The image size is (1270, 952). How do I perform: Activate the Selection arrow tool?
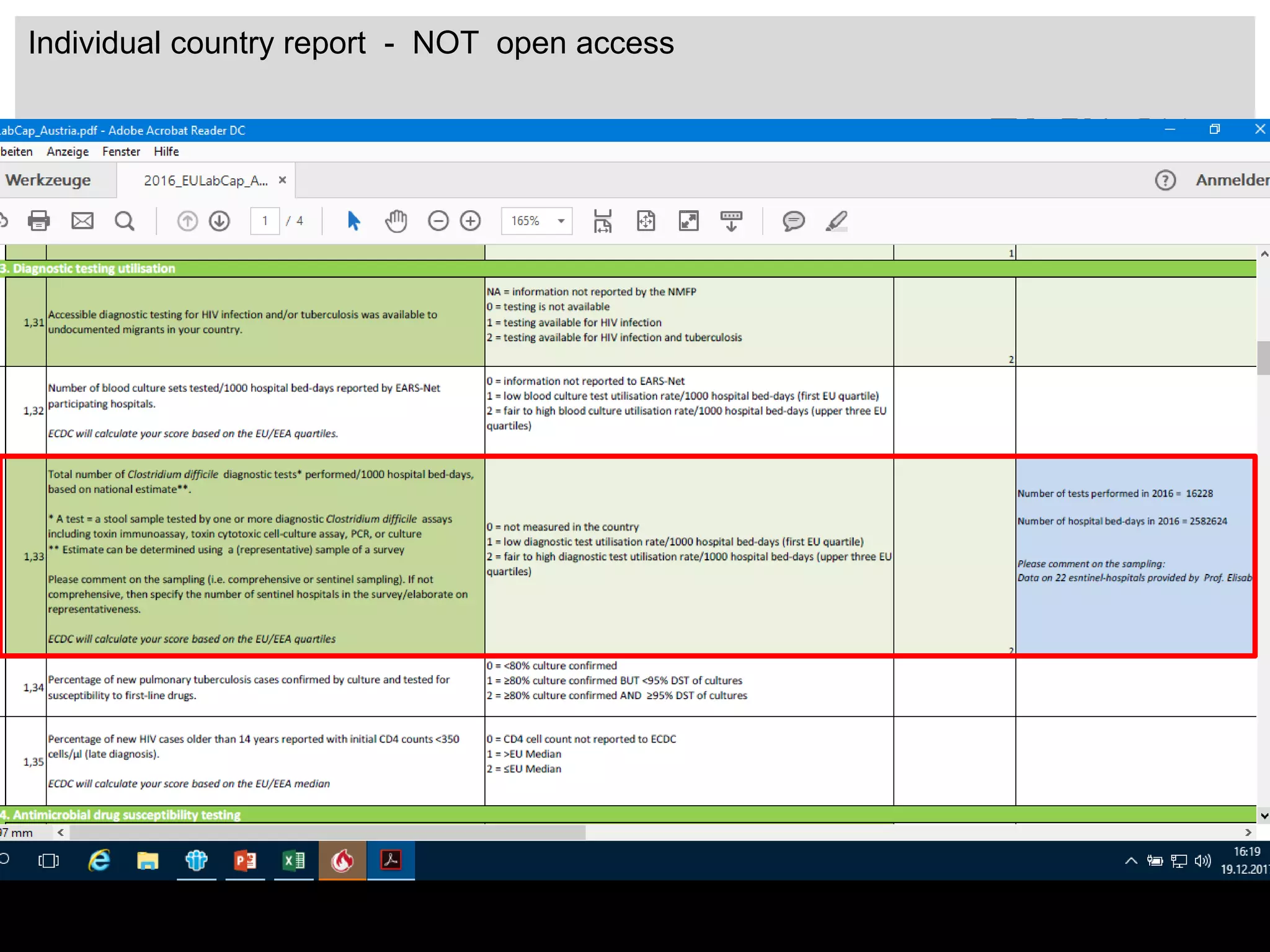[x=353, y=221]
